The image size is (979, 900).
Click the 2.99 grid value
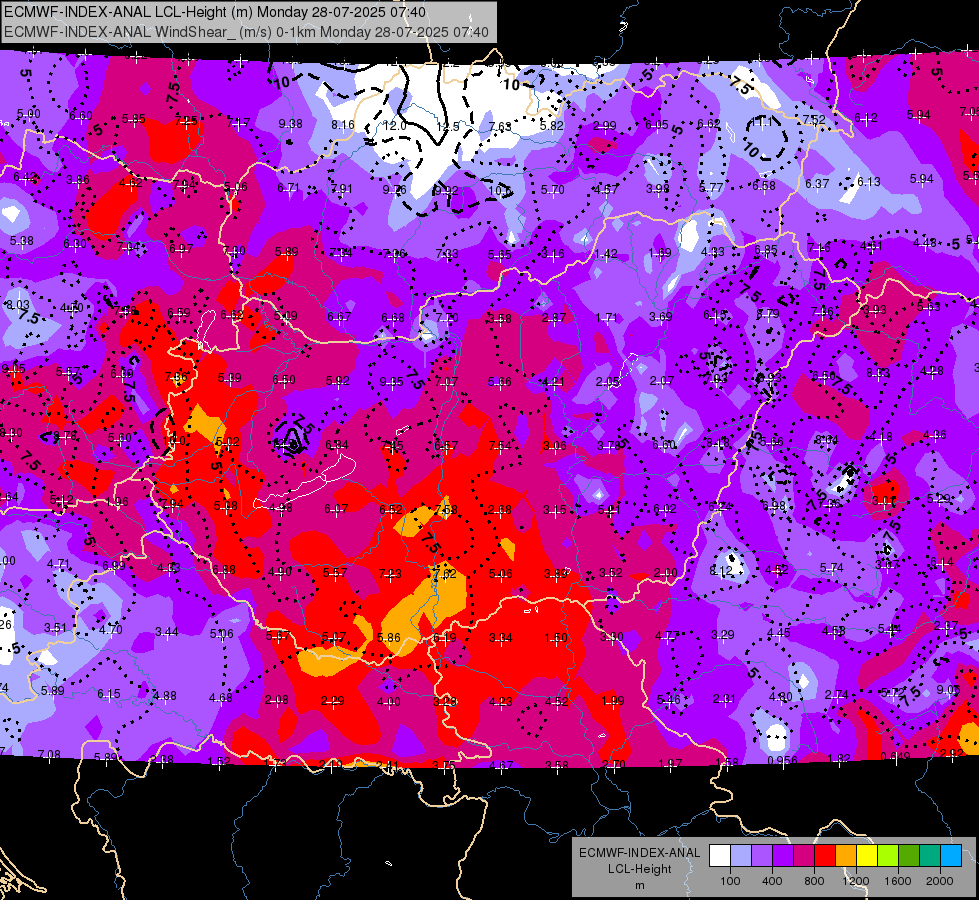pyautogui.click(x=604, y=126)
